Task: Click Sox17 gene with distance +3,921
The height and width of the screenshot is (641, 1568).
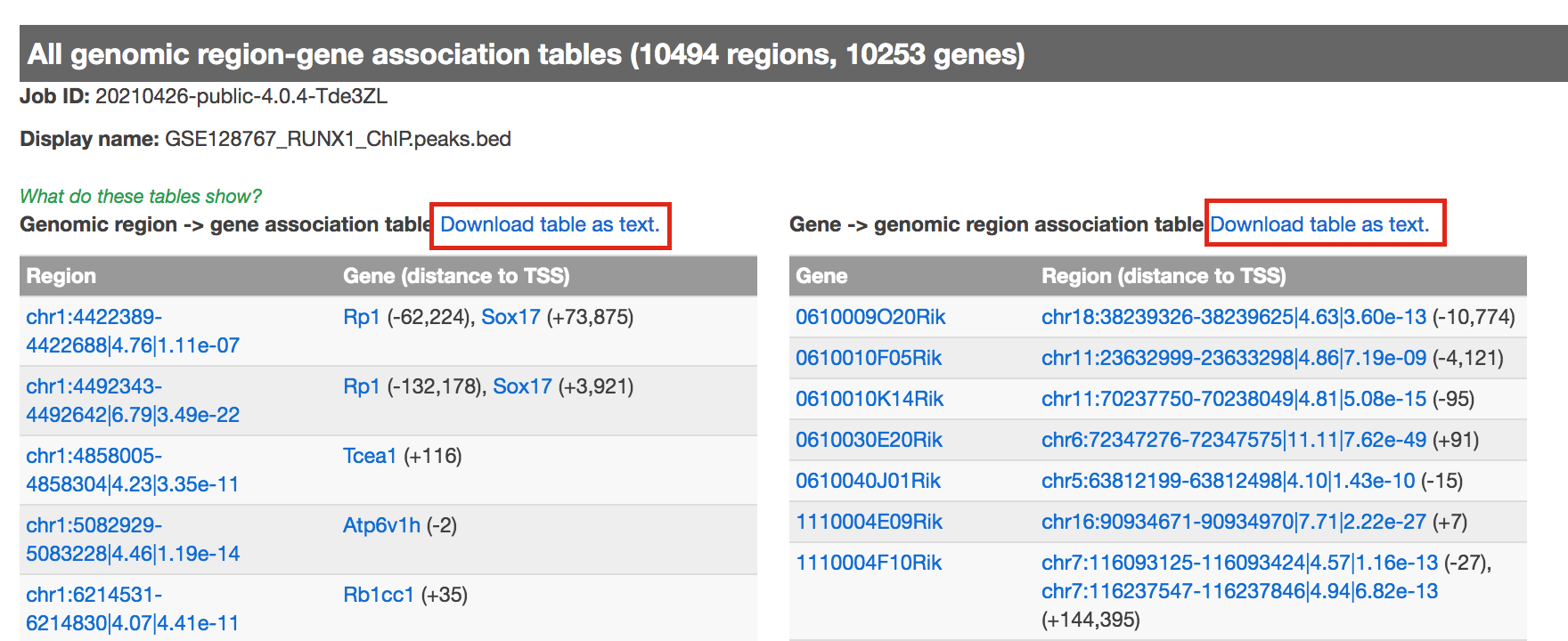Action: [522, 386]
